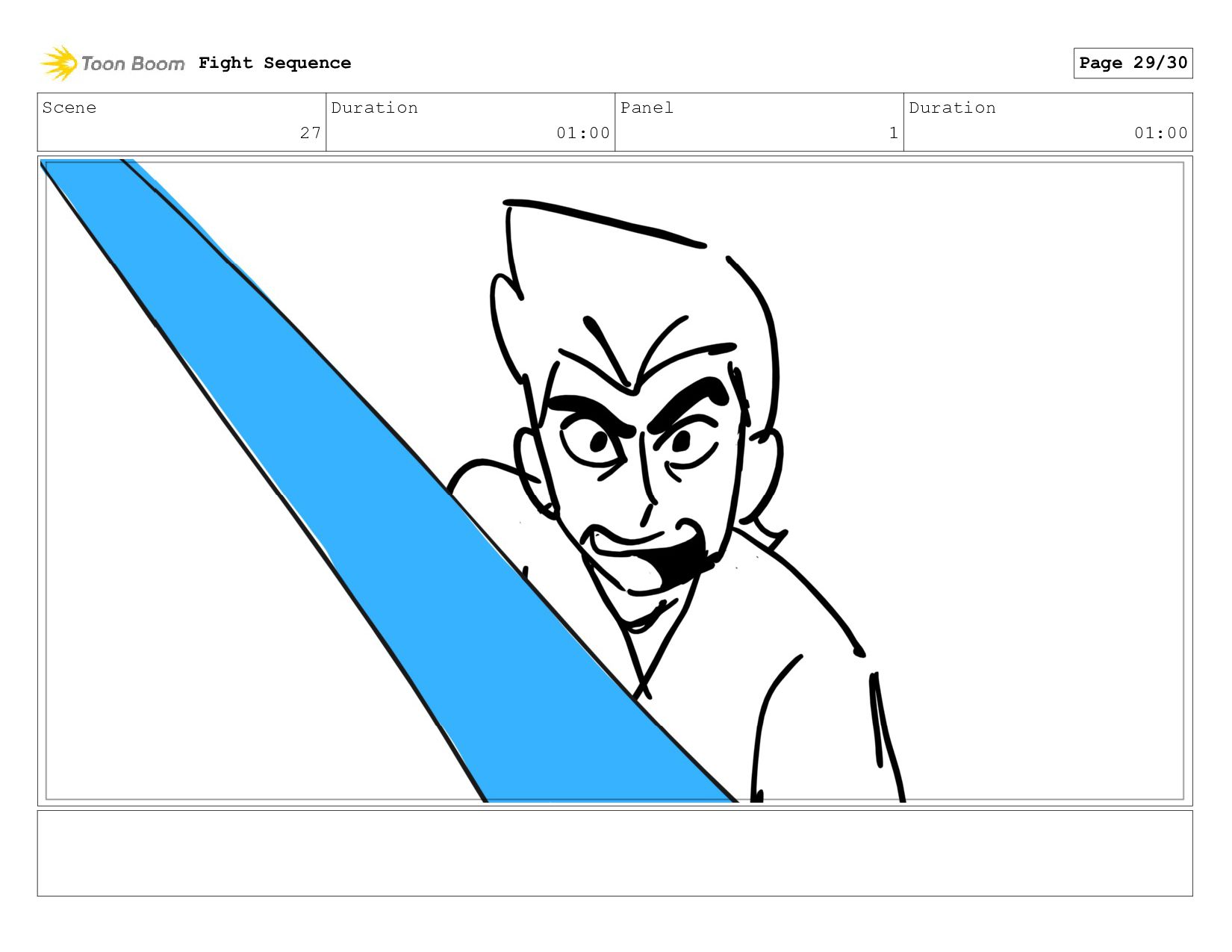Select the scene number '27'
This screenshot has height=952, width=1232.
(311, 133)
